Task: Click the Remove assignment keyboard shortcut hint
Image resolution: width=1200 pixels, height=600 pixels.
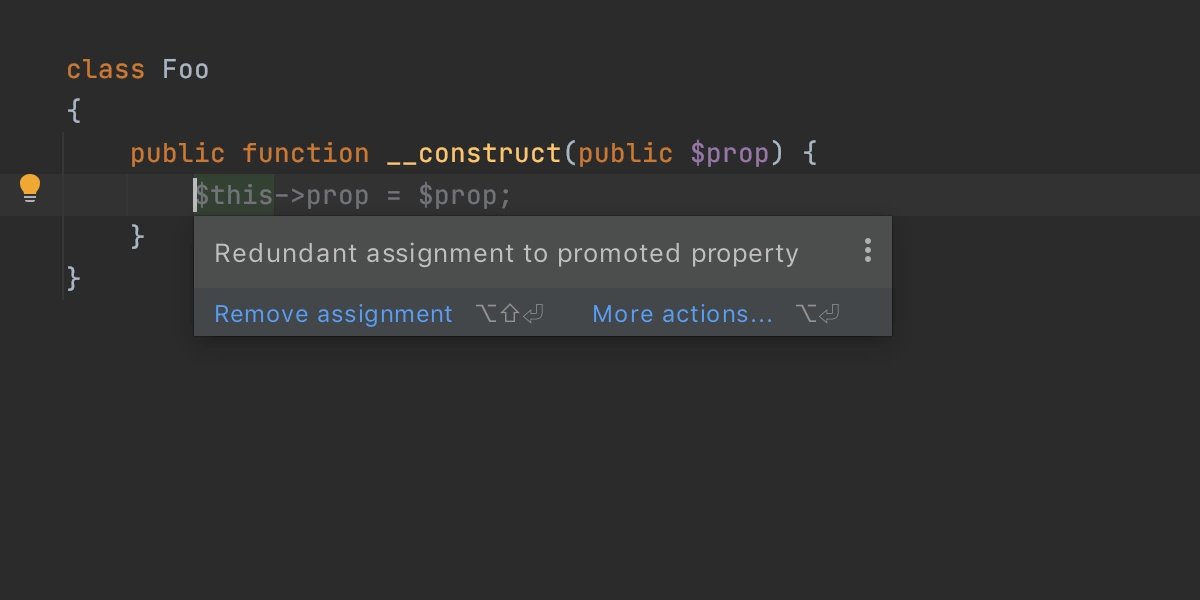Action: click(x=510, y=314)
